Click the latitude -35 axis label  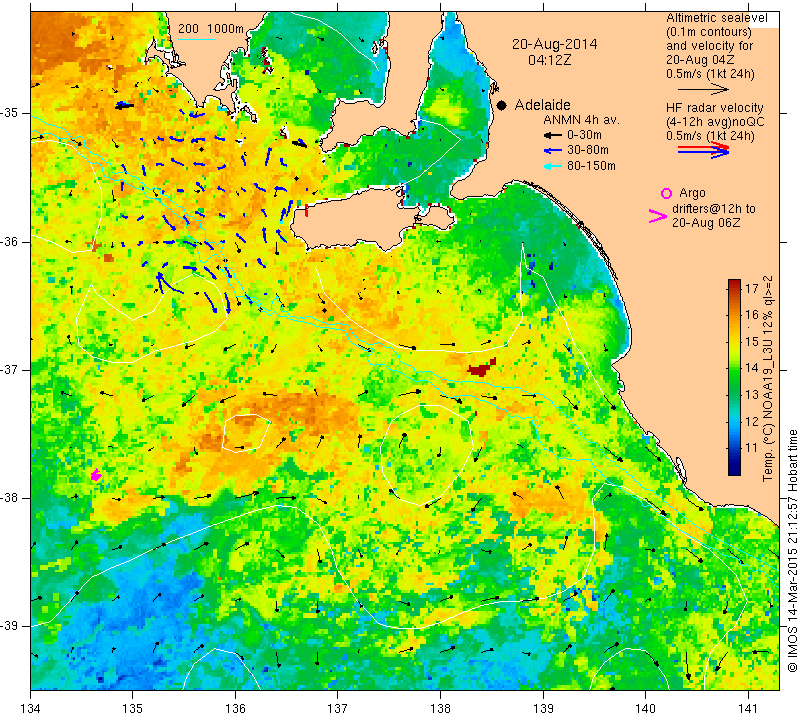point(10,113)
